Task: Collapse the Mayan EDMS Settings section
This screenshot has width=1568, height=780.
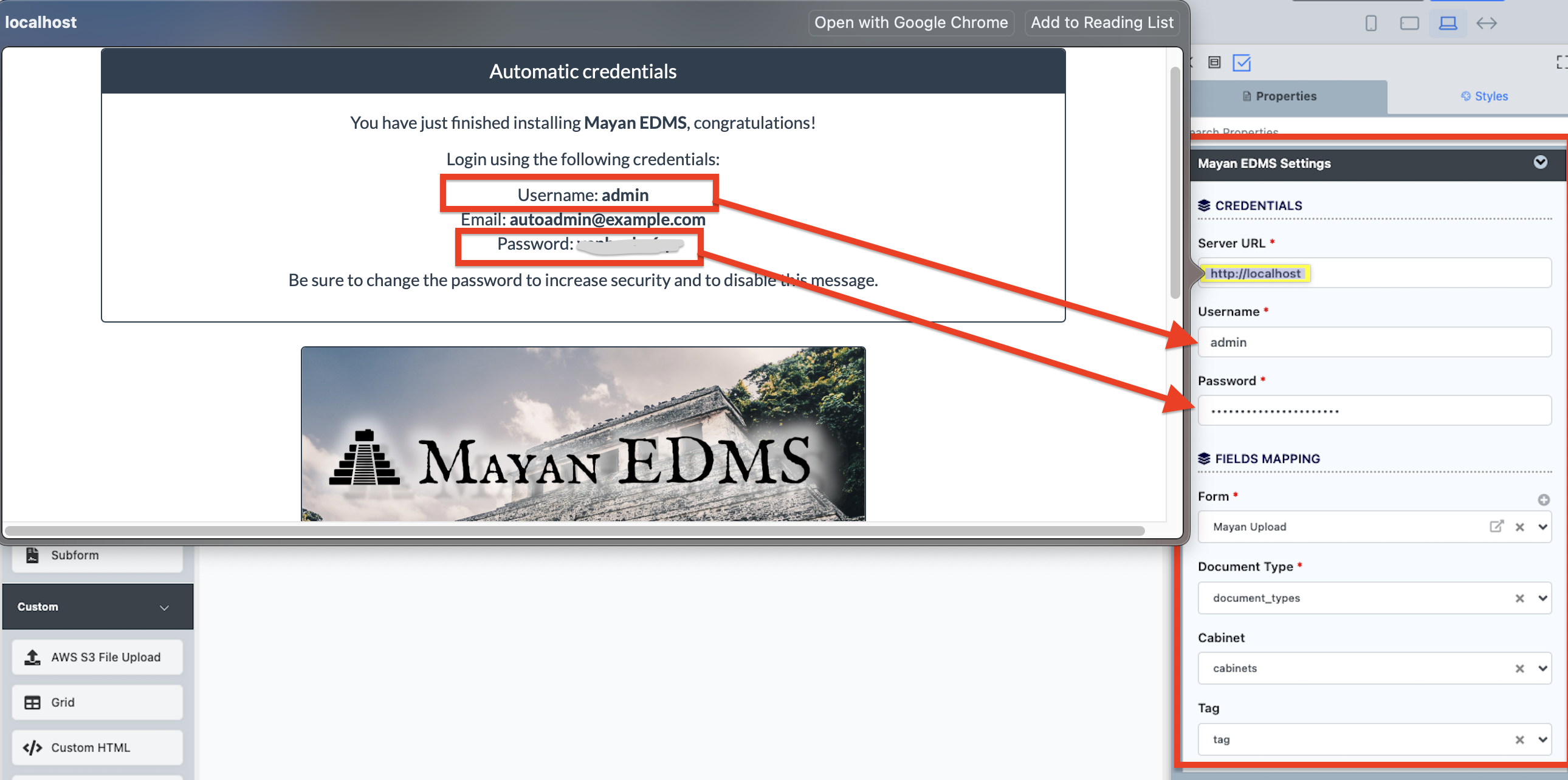Action: click(x=1540, y=162)
